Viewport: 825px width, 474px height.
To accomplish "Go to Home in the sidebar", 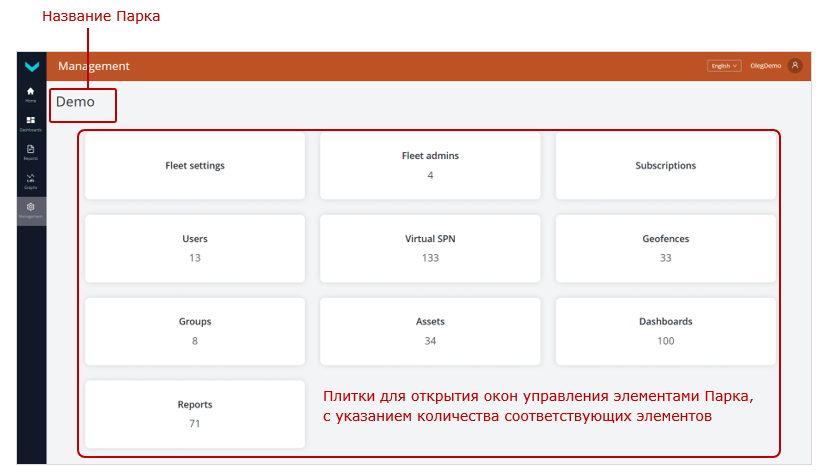I will click(31, 95).
